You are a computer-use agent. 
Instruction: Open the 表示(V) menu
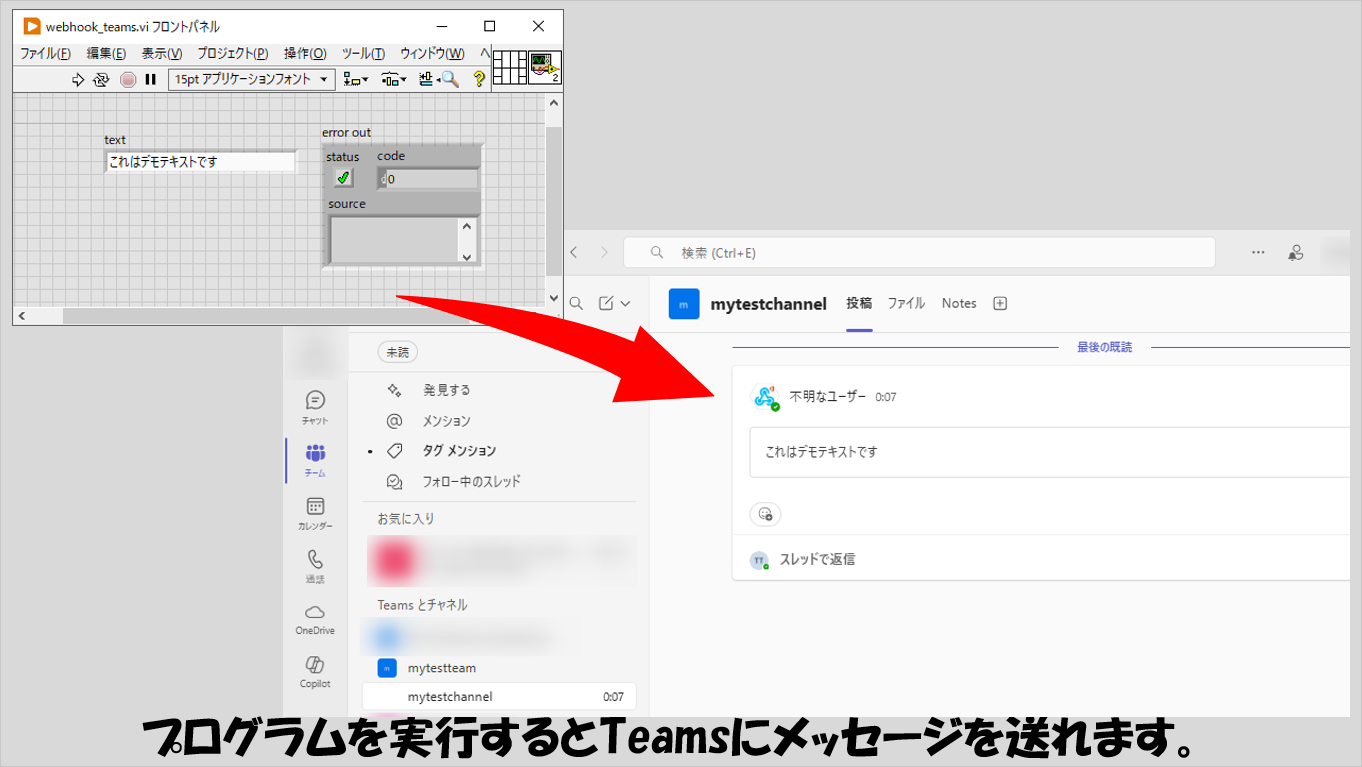pos(162,54)
